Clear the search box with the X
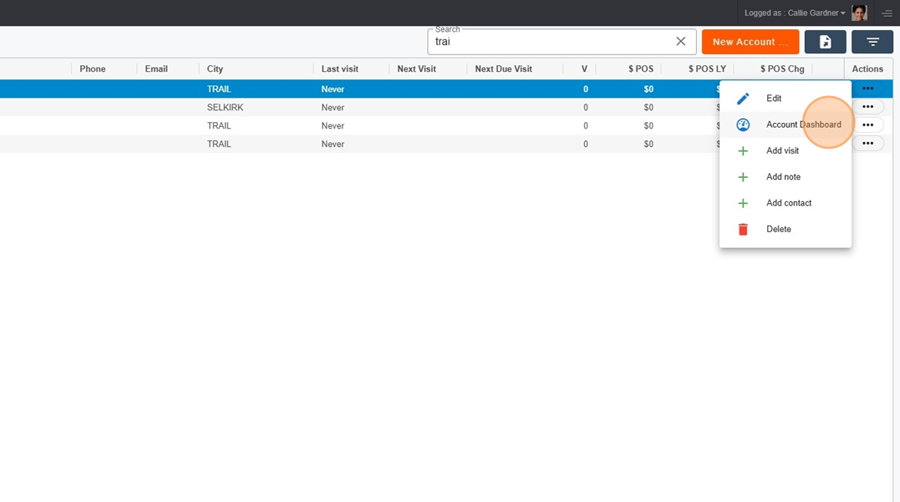Viewport: 900px width, 502px height. click(681, 41)
